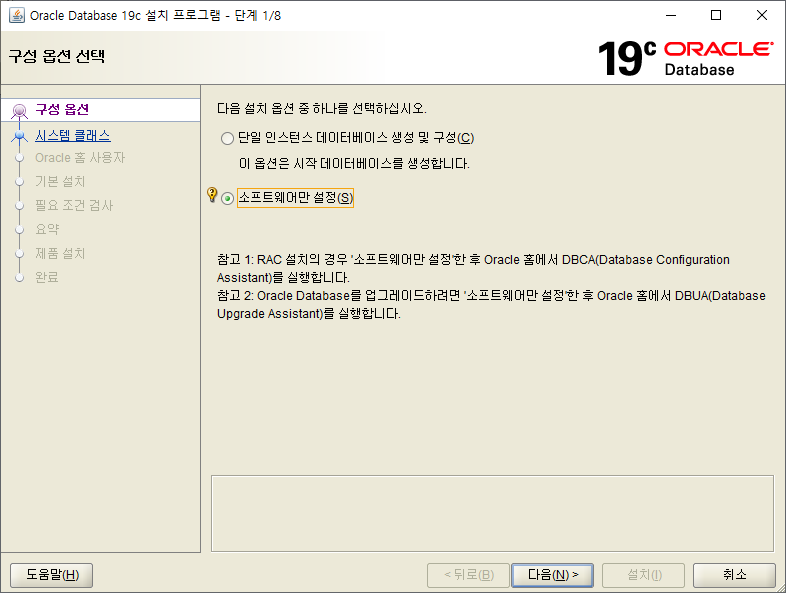
Task: Click the 구성 옵션 step marker icon
Action: pos(20,111)
